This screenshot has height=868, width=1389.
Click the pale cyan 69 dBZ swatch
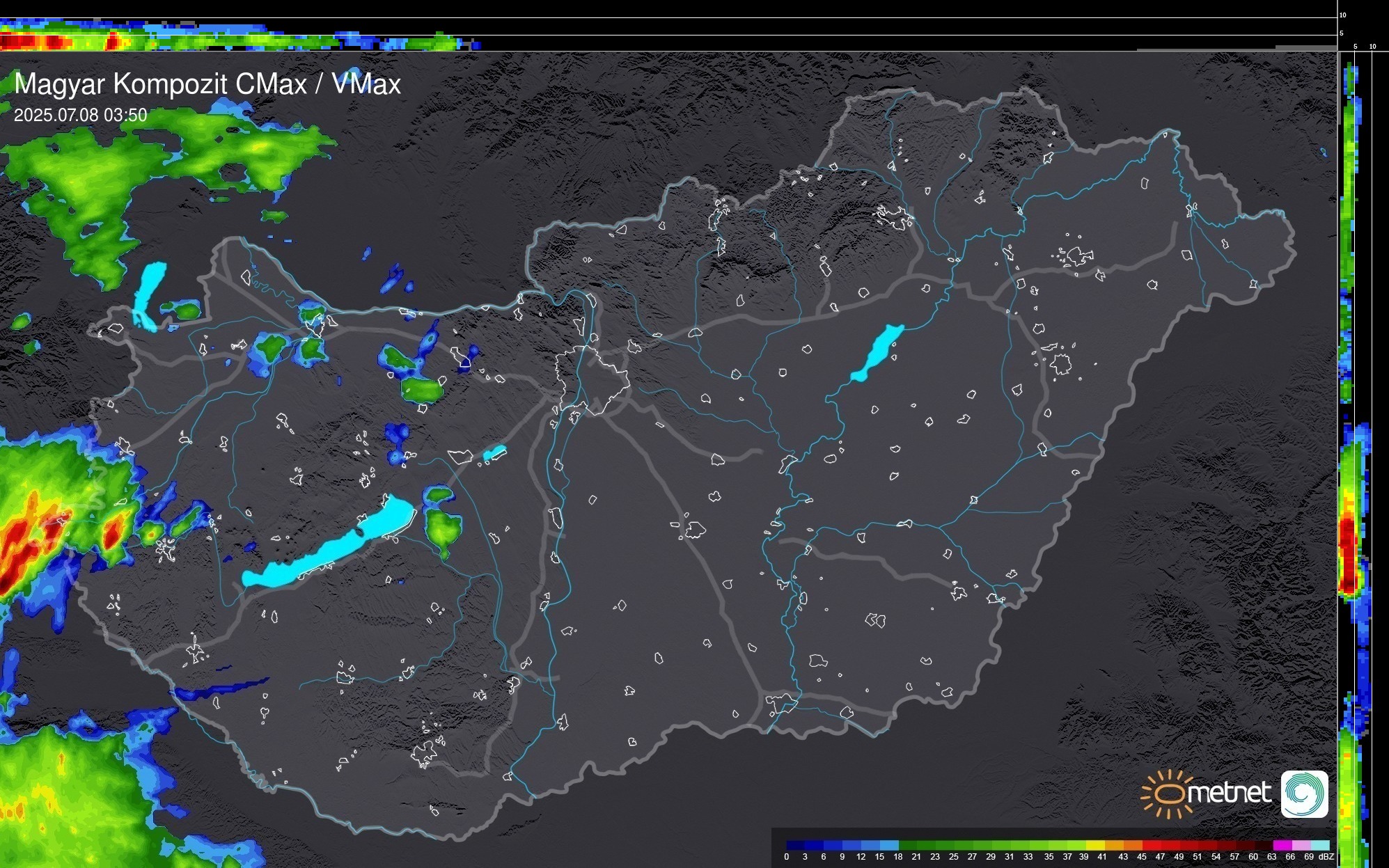(1319, 845)
